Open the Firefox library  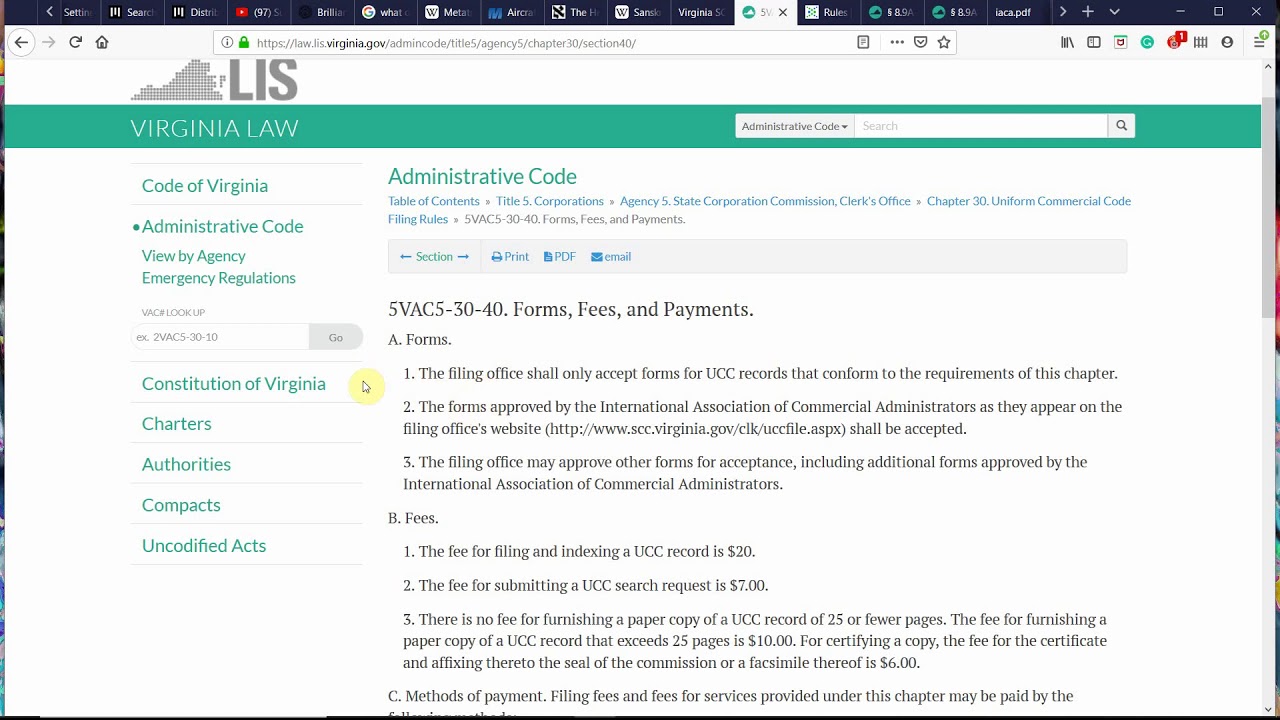tap(1067, 42)
